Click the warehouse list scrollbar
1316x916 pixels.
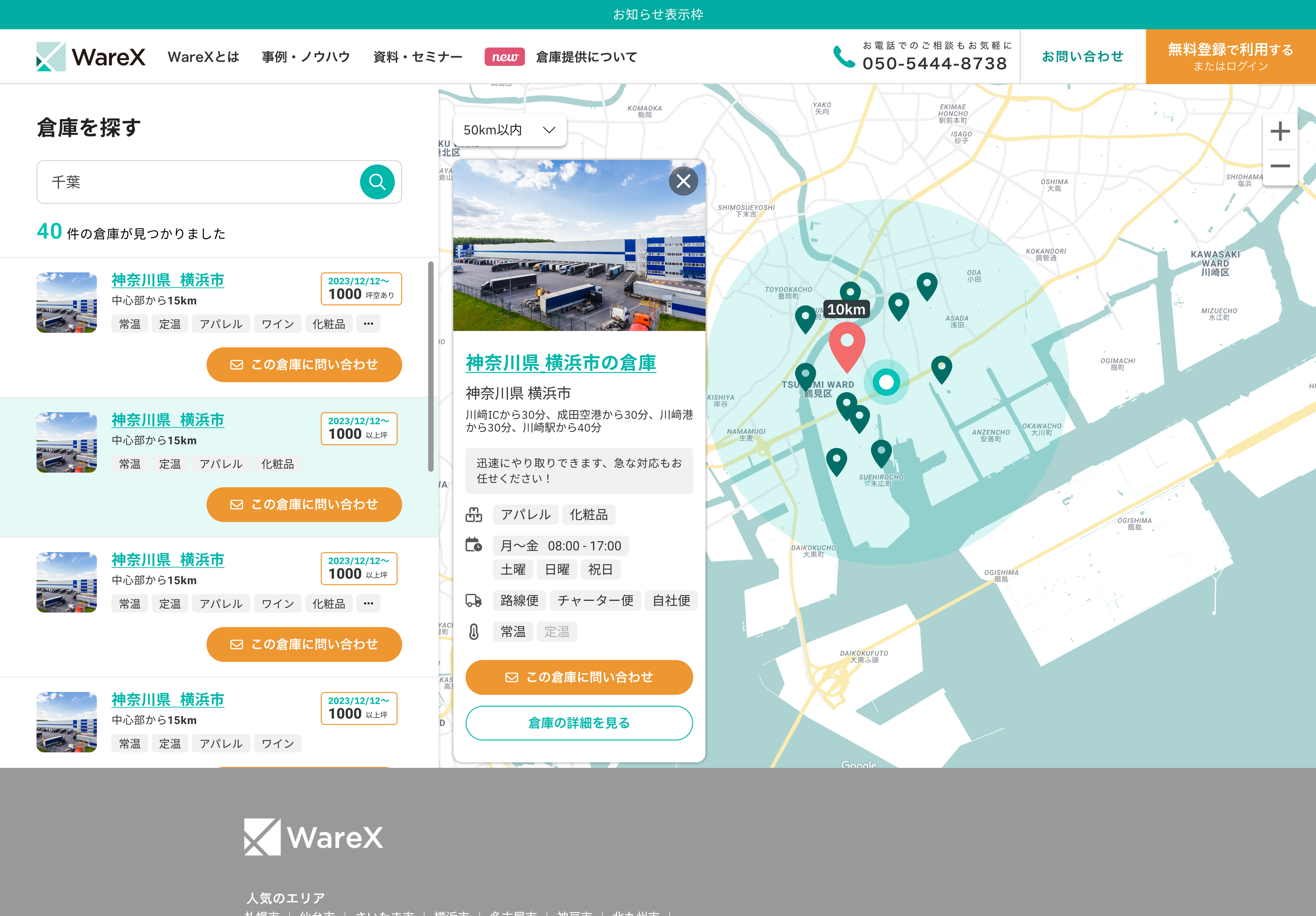tap(431, 367)
